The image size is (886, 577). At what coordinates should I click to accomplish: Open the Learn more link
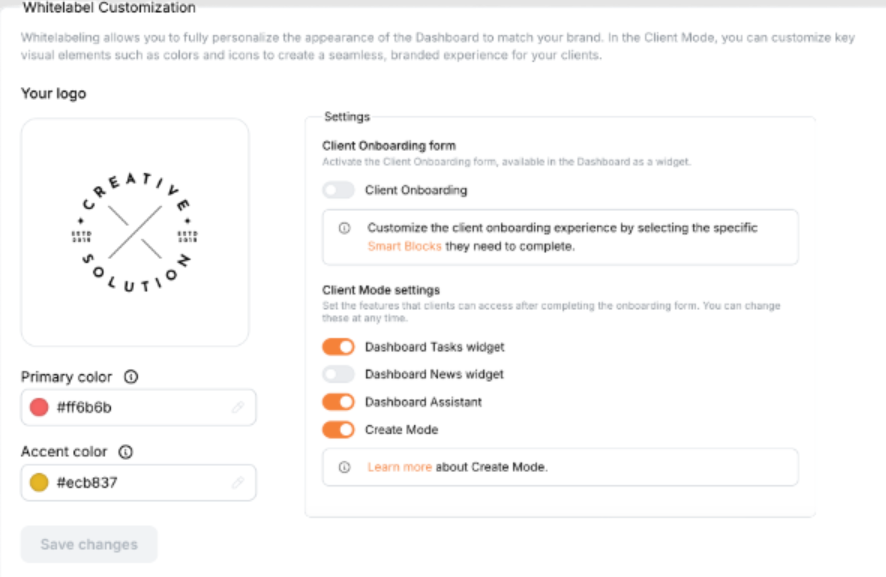[x=399, y=467]
